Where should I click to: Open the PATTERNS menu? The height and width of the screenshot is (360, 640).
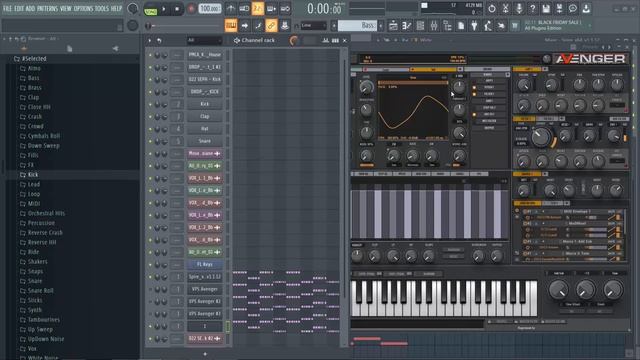pyautogui.click(x=48, y=8)
